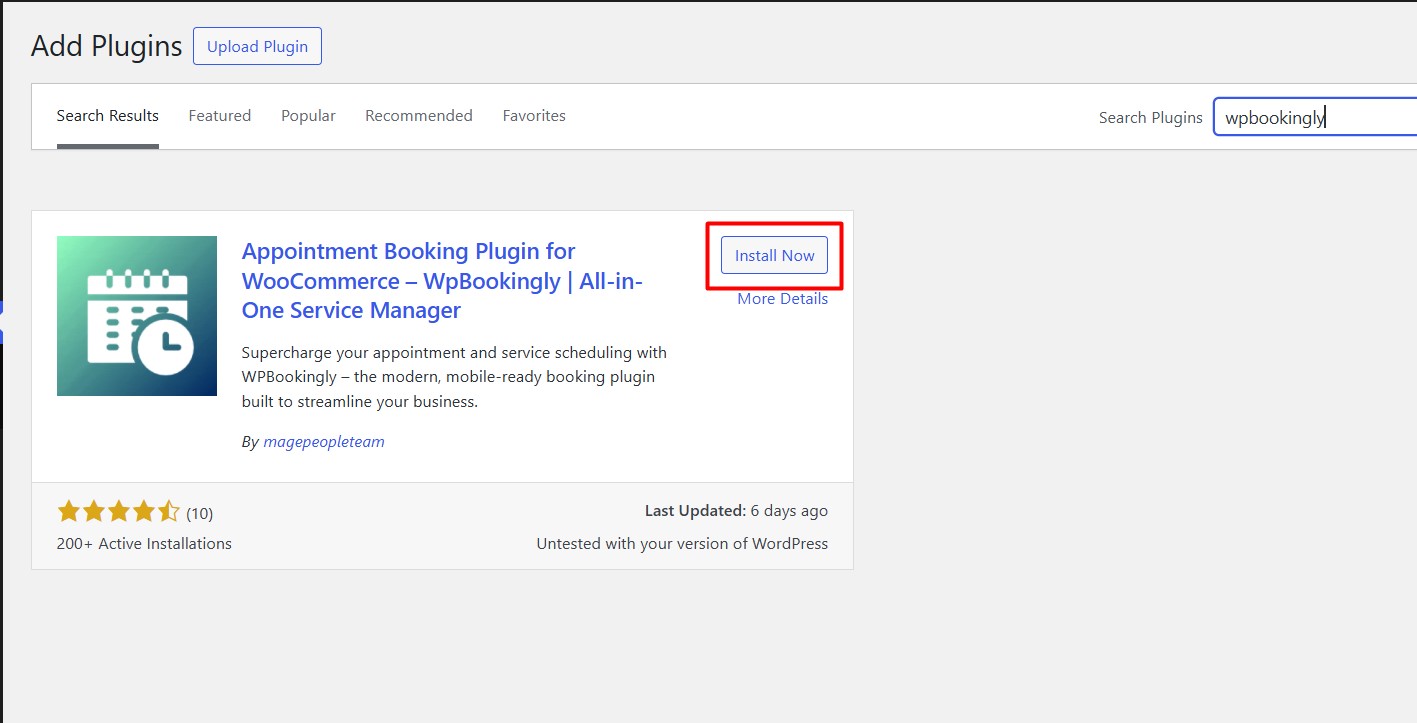The width and height of the screenshot is (1417, 723).
Task: Focus the Search Plugins input field
Action: pos(1314,117)
